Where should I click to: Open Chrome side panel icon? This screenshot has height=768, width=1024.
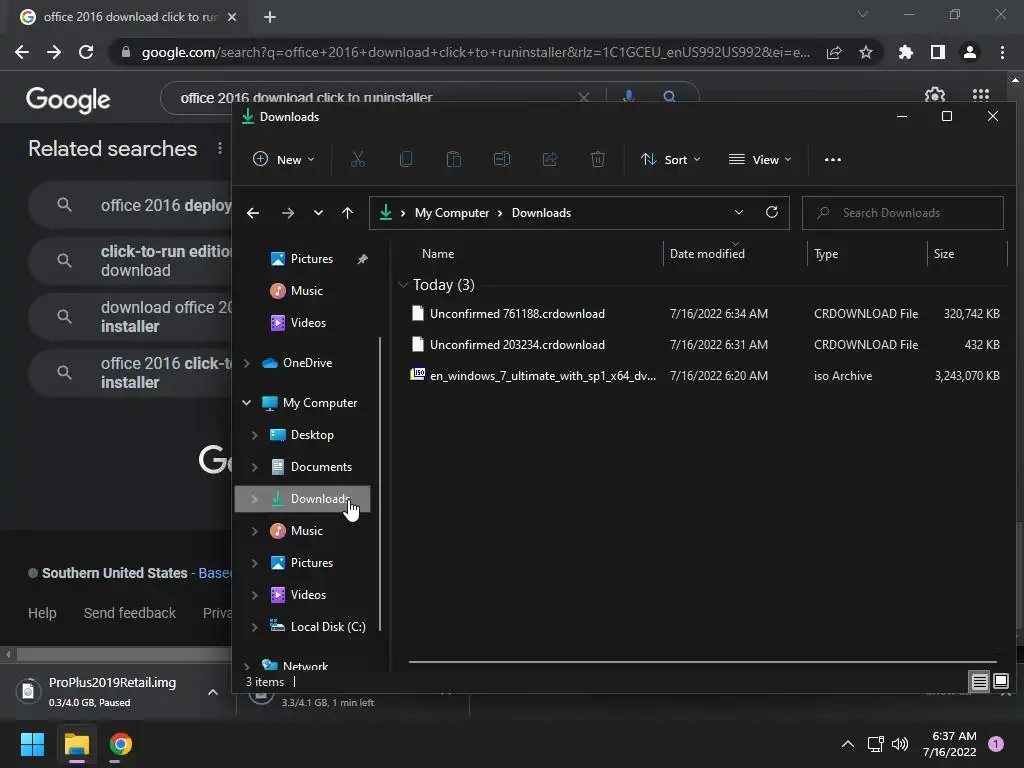click(938, 52)
